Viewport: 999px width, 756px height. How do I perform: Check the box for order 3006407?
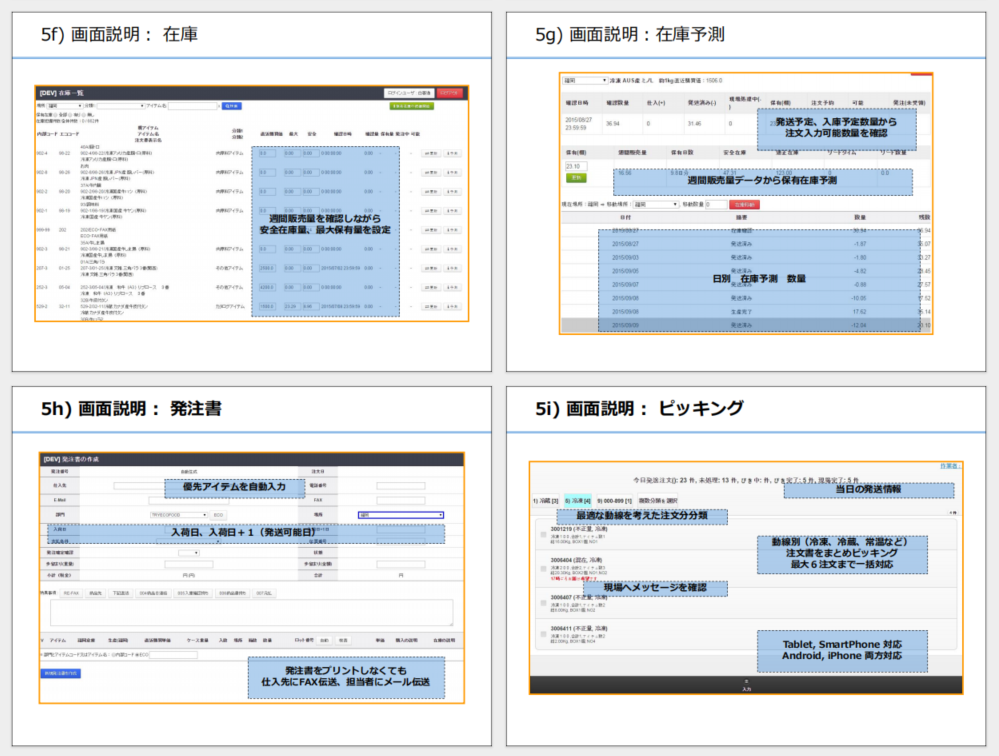point(543,603)
